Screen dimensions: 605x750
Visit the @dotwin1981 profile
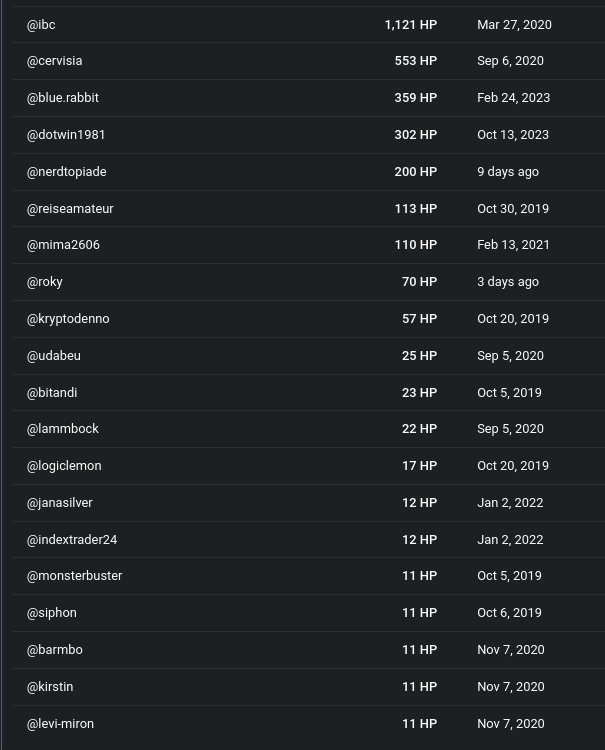pyautogui.click(x=66, y=135)
